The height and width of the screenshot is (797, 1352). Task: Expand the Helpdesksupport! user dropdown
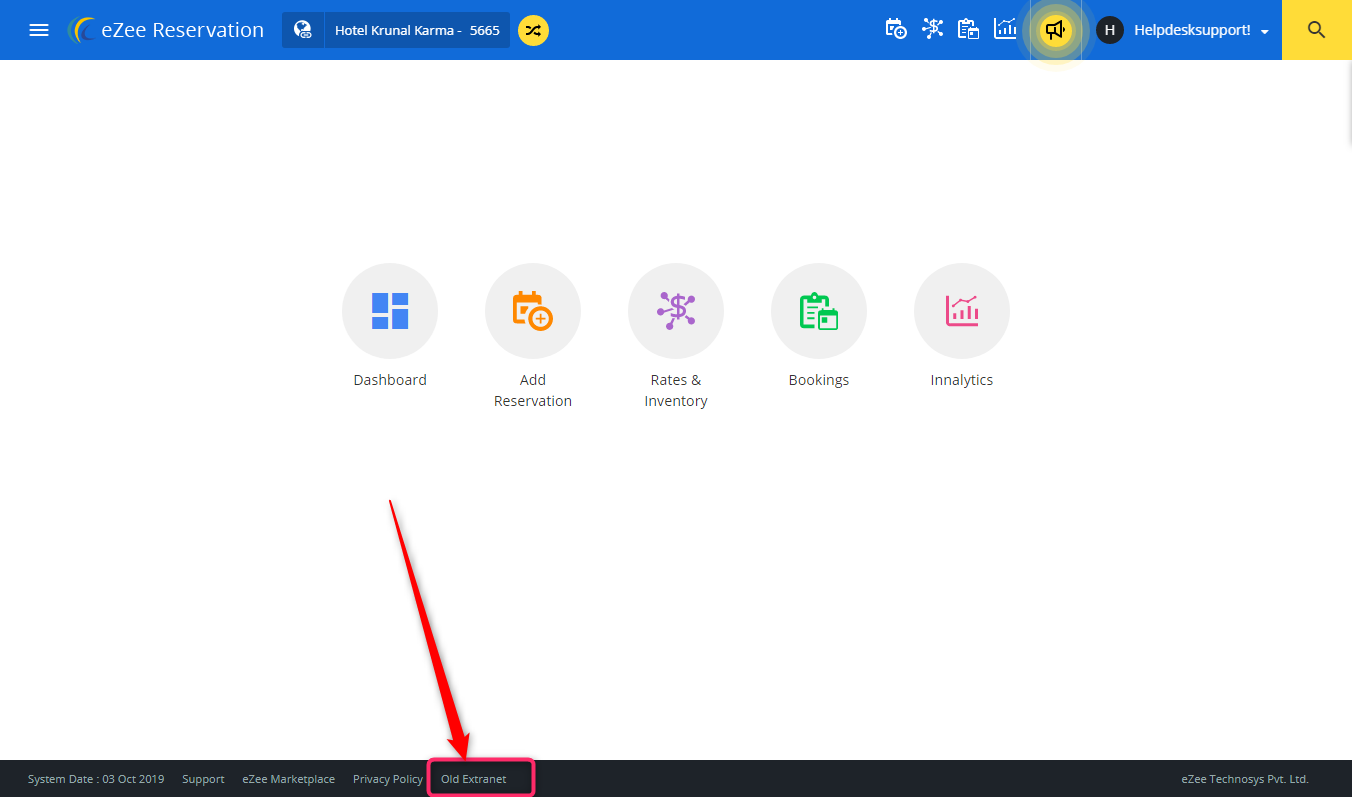click(x=1201, y=30)
